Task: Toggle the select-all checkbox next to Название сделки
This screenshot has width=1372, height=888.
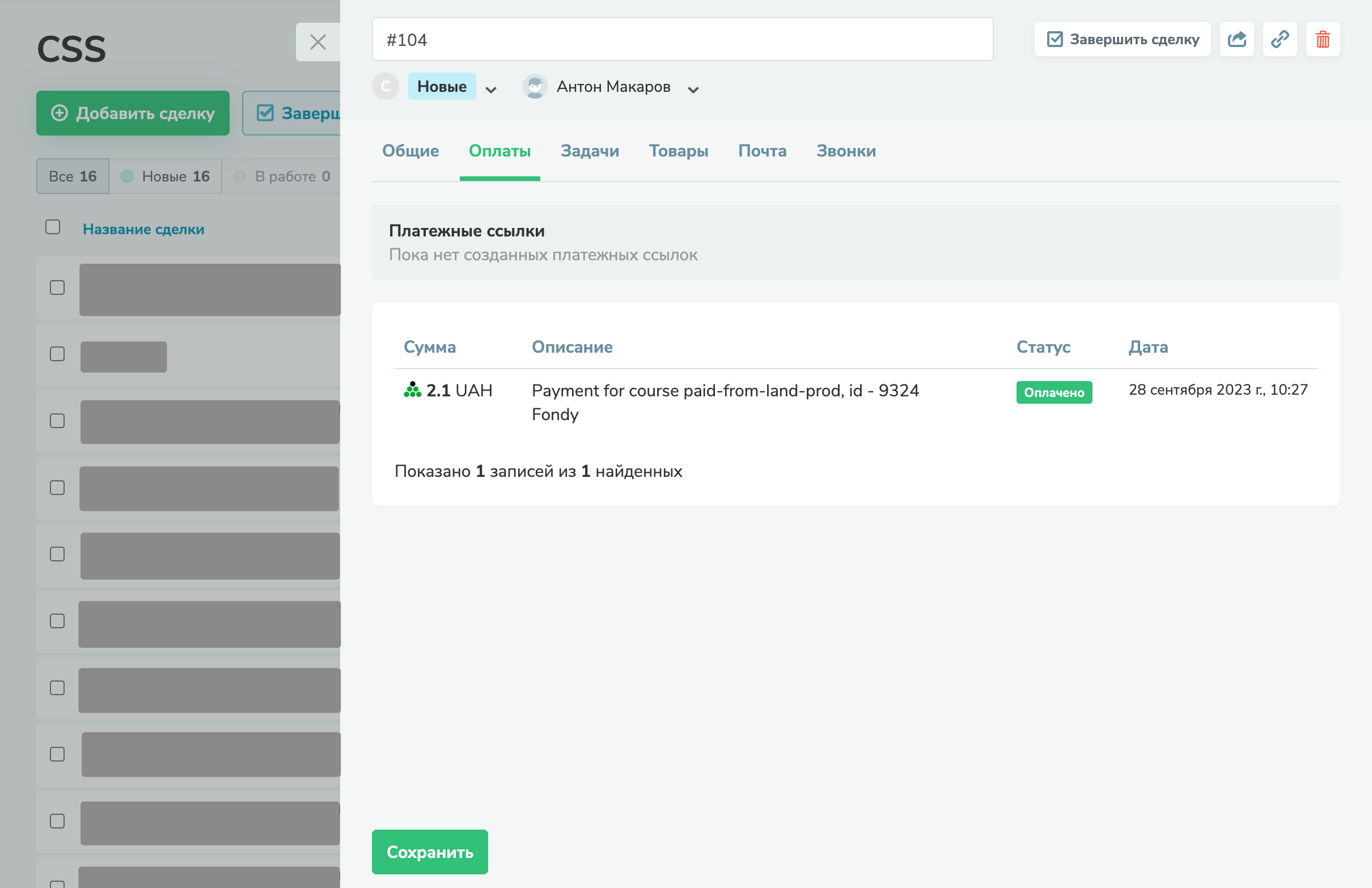Action: tap(53, 227)
